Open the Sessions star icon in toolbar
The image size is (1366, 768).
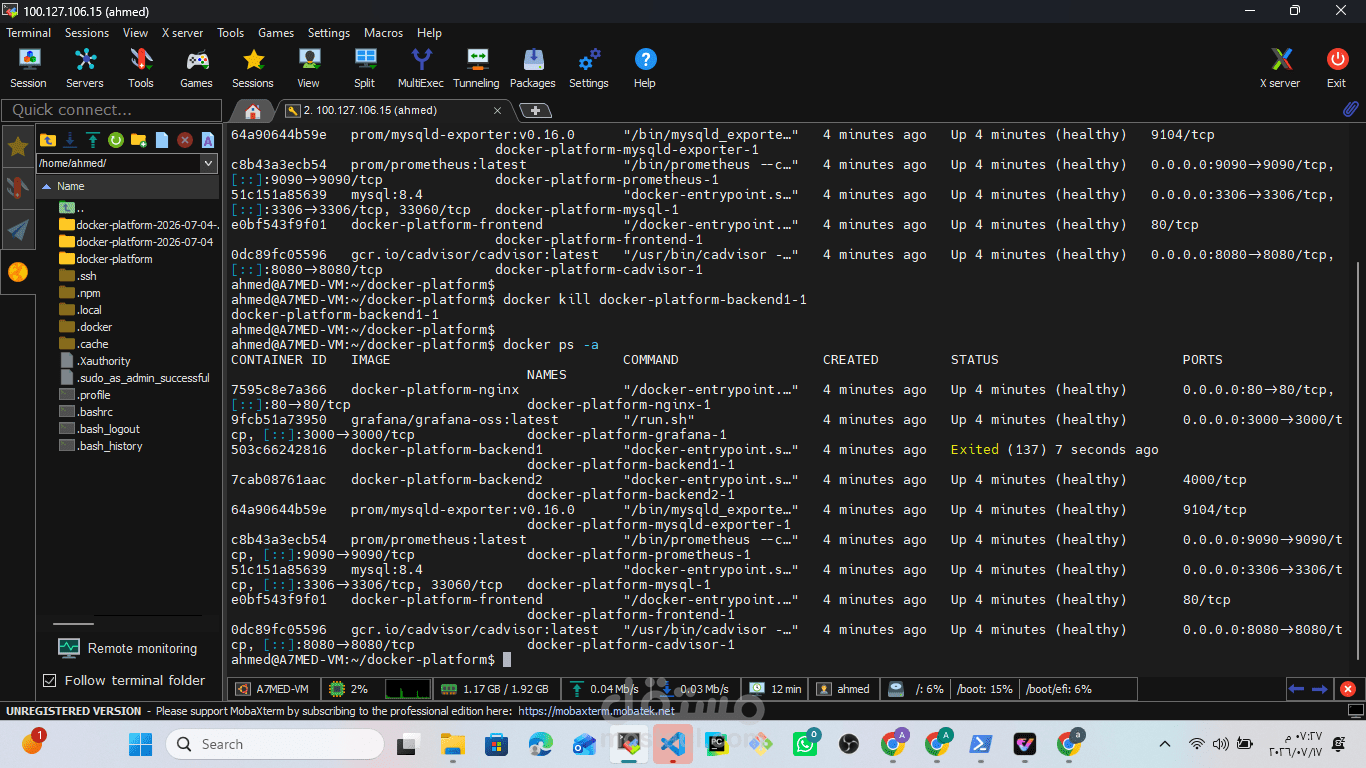tap(253, 68)
